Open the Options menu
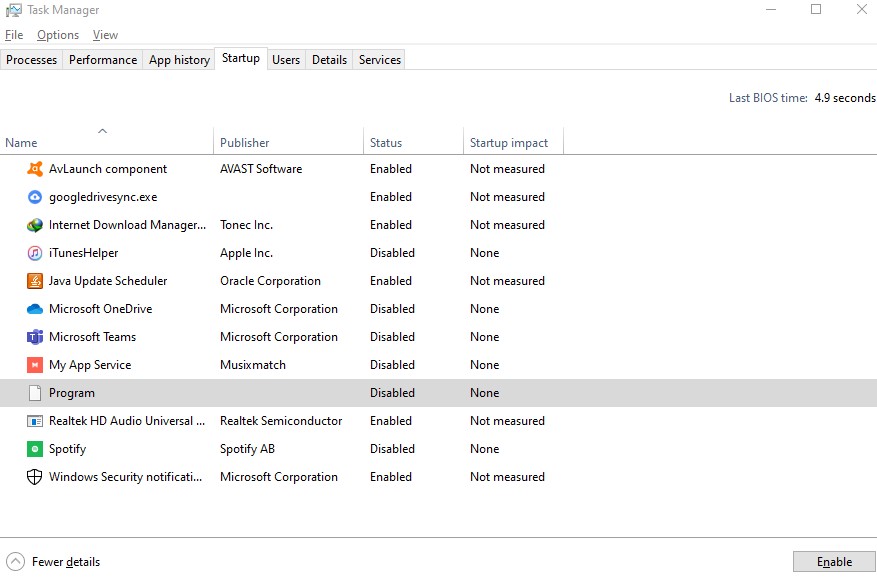Viewport: 877px width, 583px height. 58,35
